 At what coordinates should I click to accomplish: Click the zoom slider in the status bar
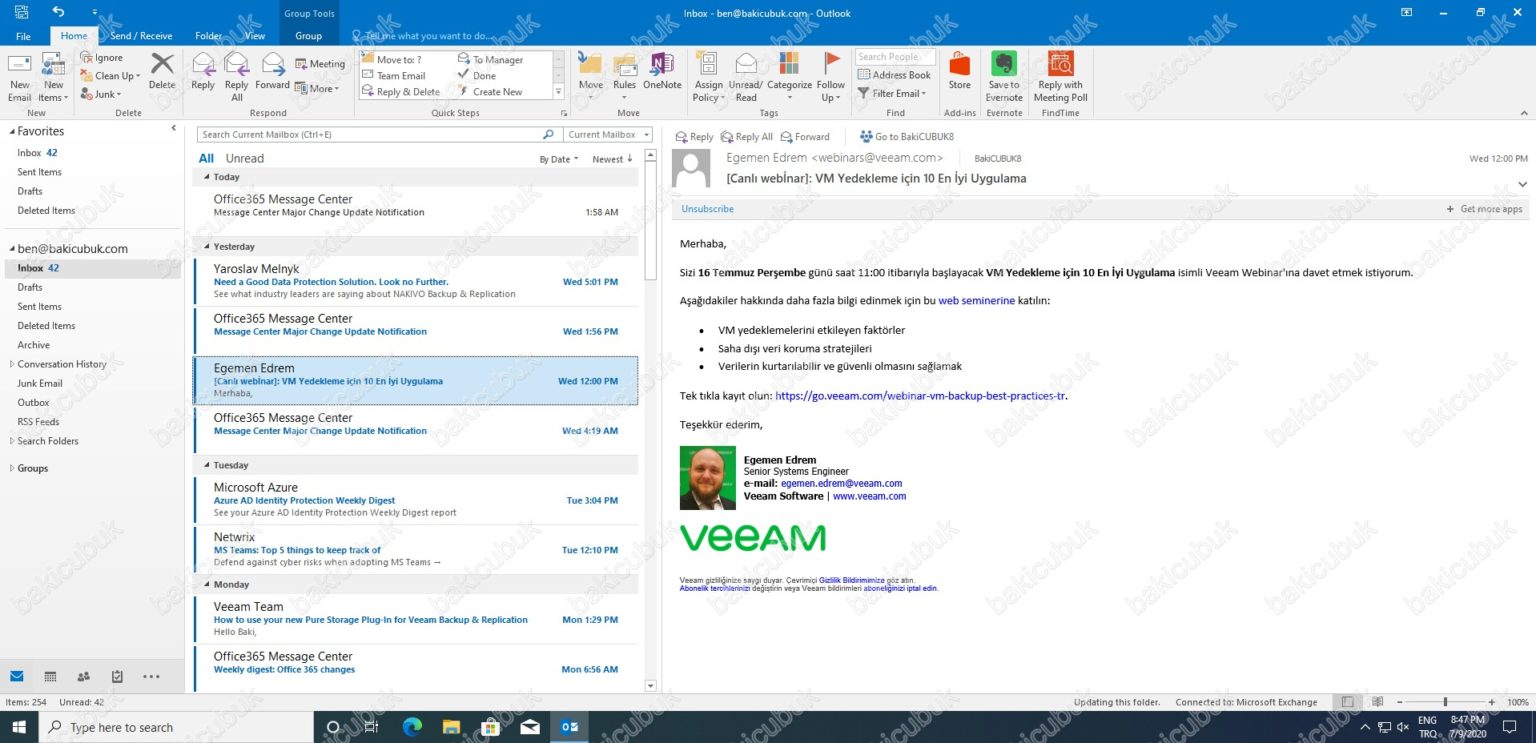pyautogui.click(x=1445, y=702)
